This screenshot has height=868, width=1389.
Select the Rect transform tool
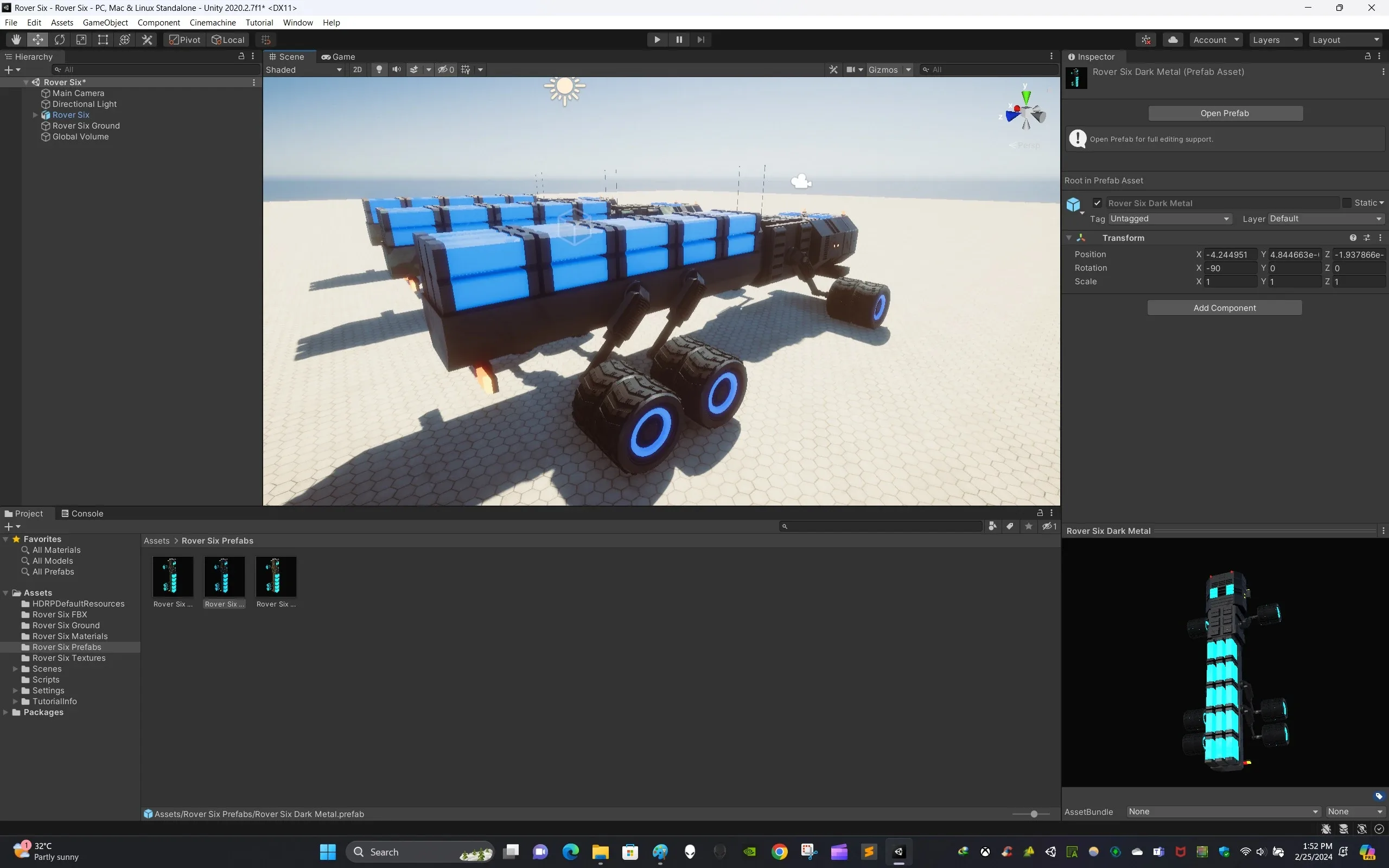[103, 40]
